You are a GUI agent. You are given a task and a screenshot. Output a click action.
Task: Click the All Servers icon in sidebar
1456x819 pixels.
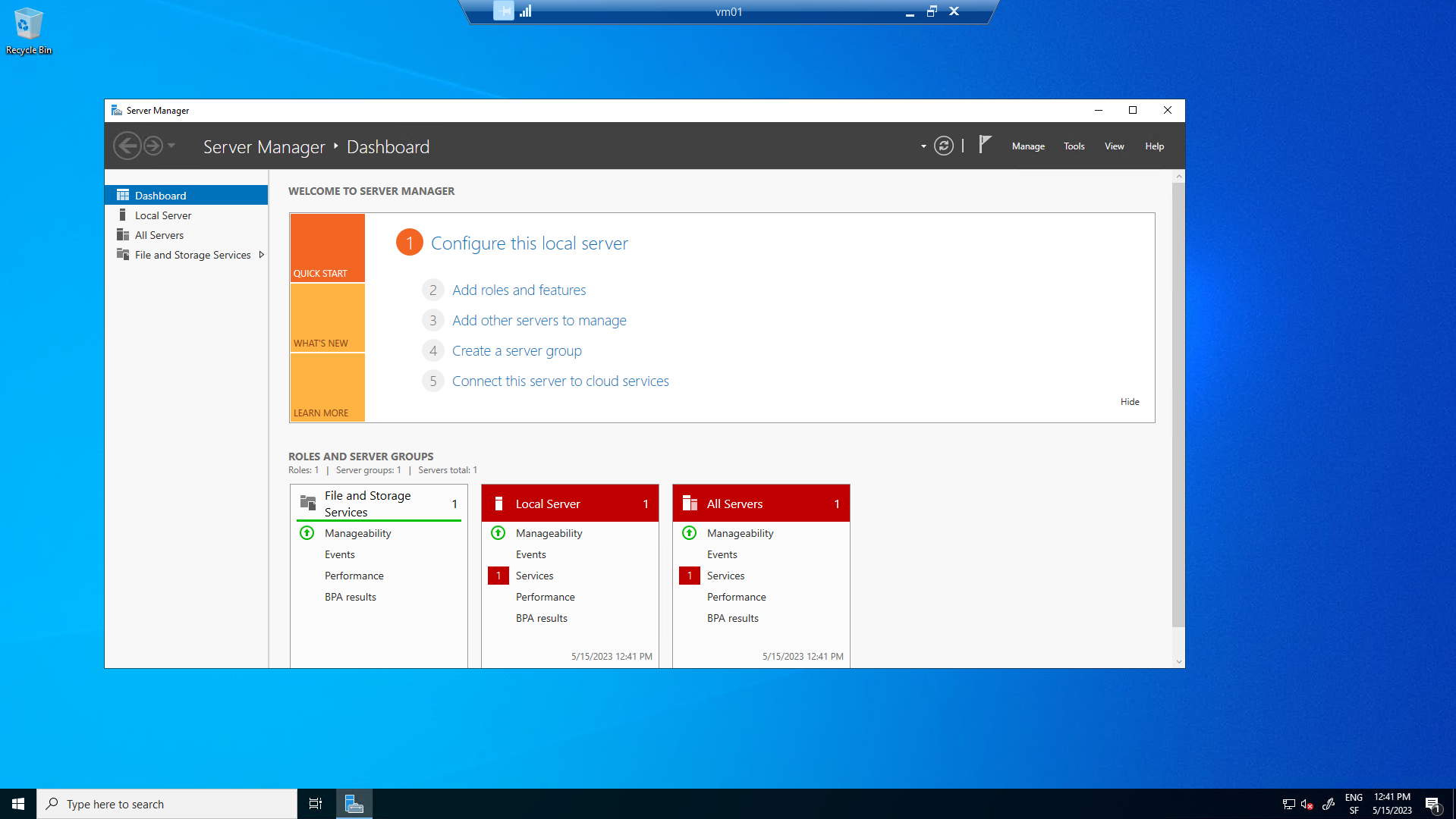(x=122, y=235)
